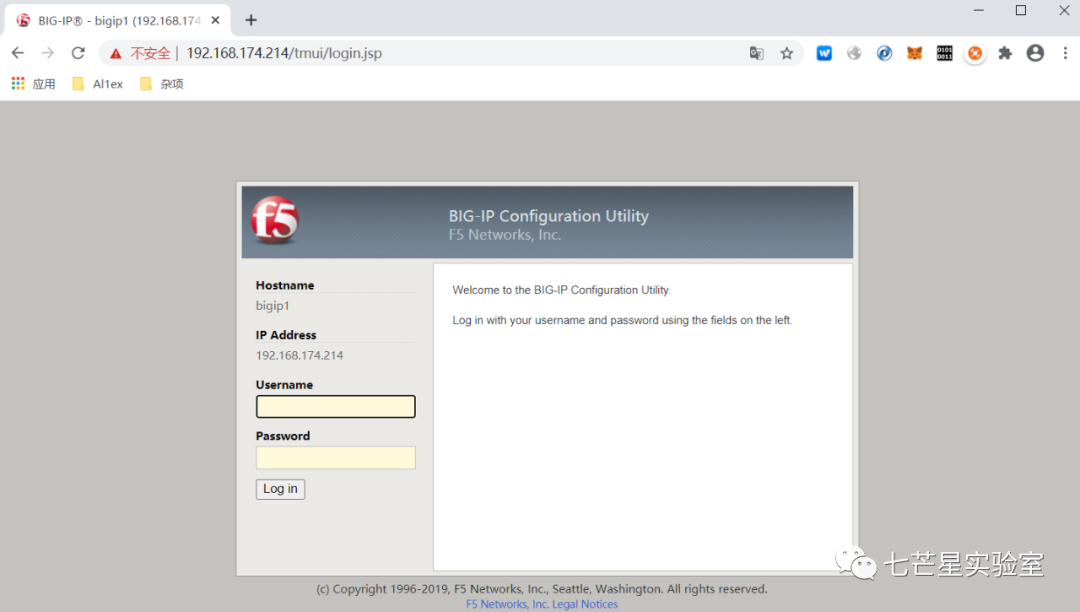Screen dimensions: 1080x612
Task: Click the F5 logo in header
Action: click(275, 220)
